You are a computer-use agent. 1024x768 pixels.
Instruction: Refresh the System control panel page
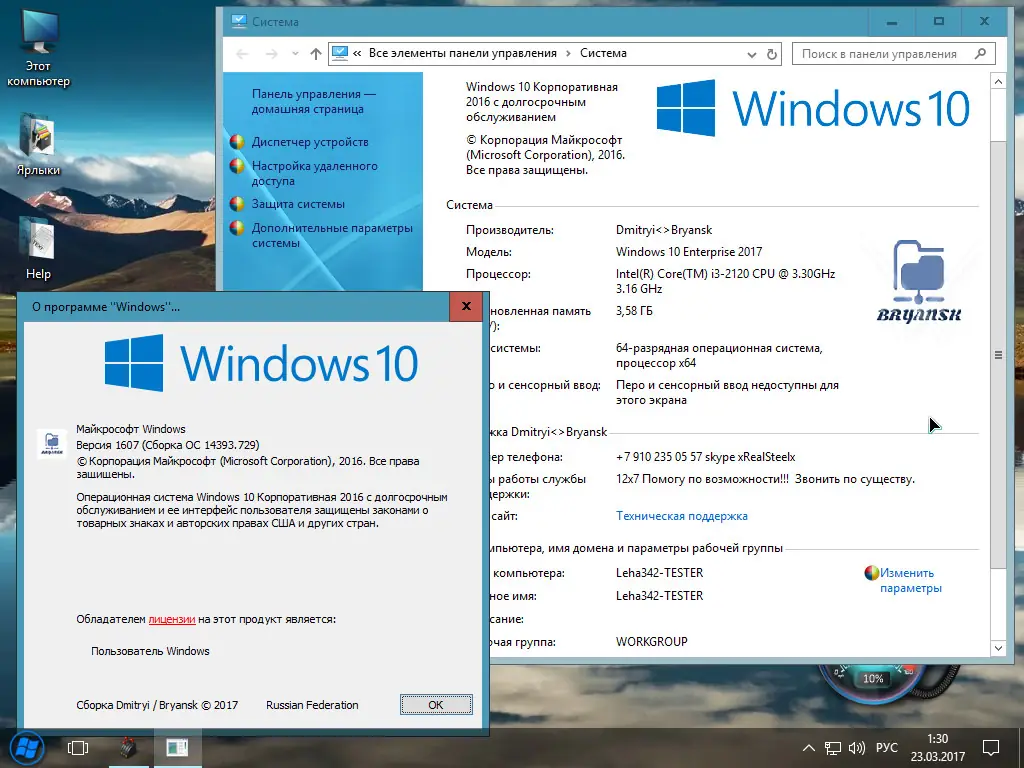click(772, 54)
